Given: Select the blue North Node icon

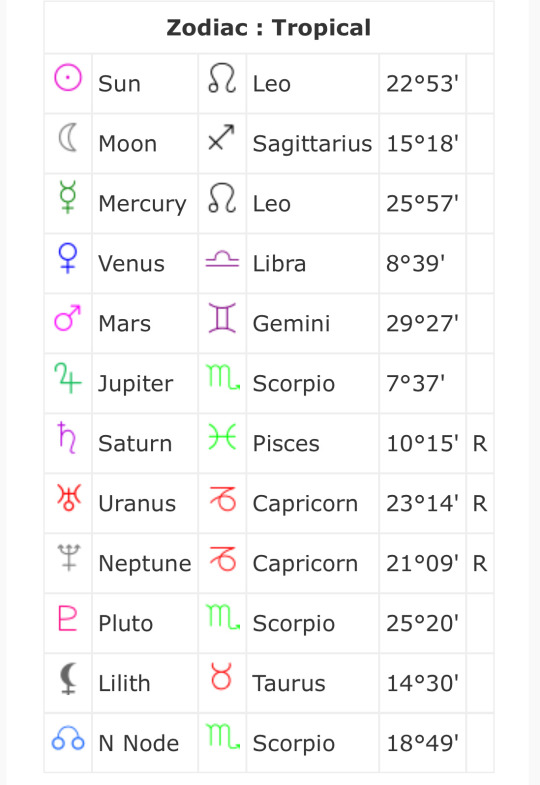Looking at the screenshot, I should click(x=68, y=738).
